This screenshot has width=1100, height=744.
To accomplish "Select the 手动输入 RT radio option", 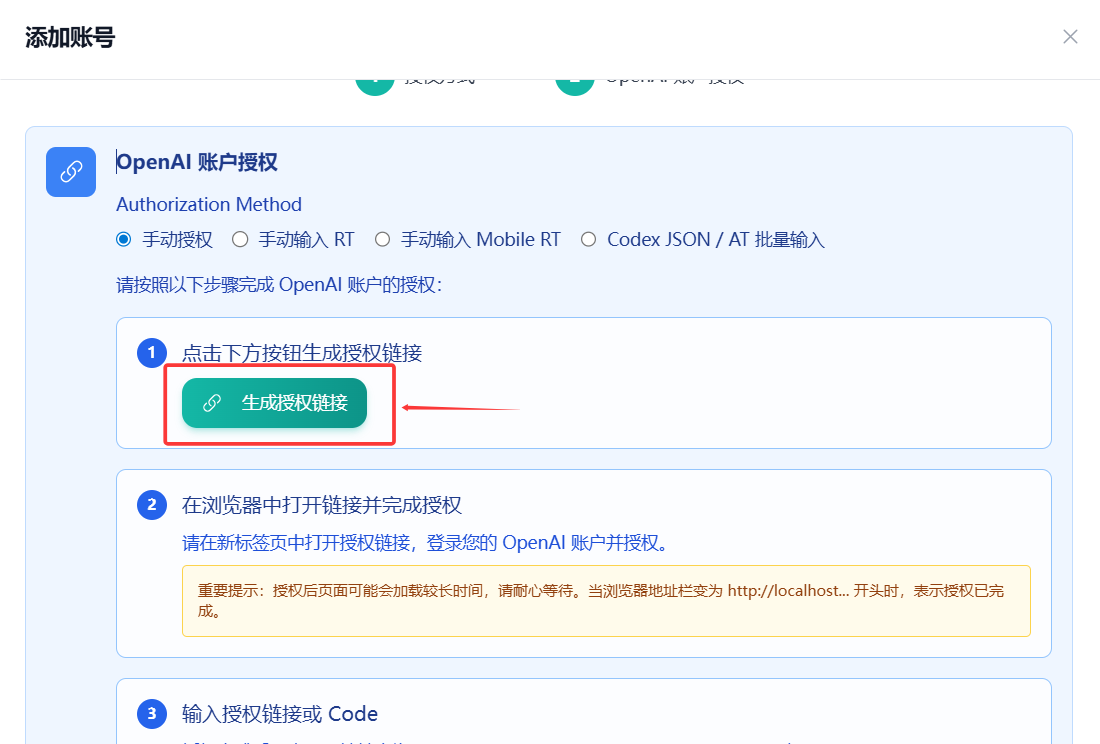I will tap(240, 240).
